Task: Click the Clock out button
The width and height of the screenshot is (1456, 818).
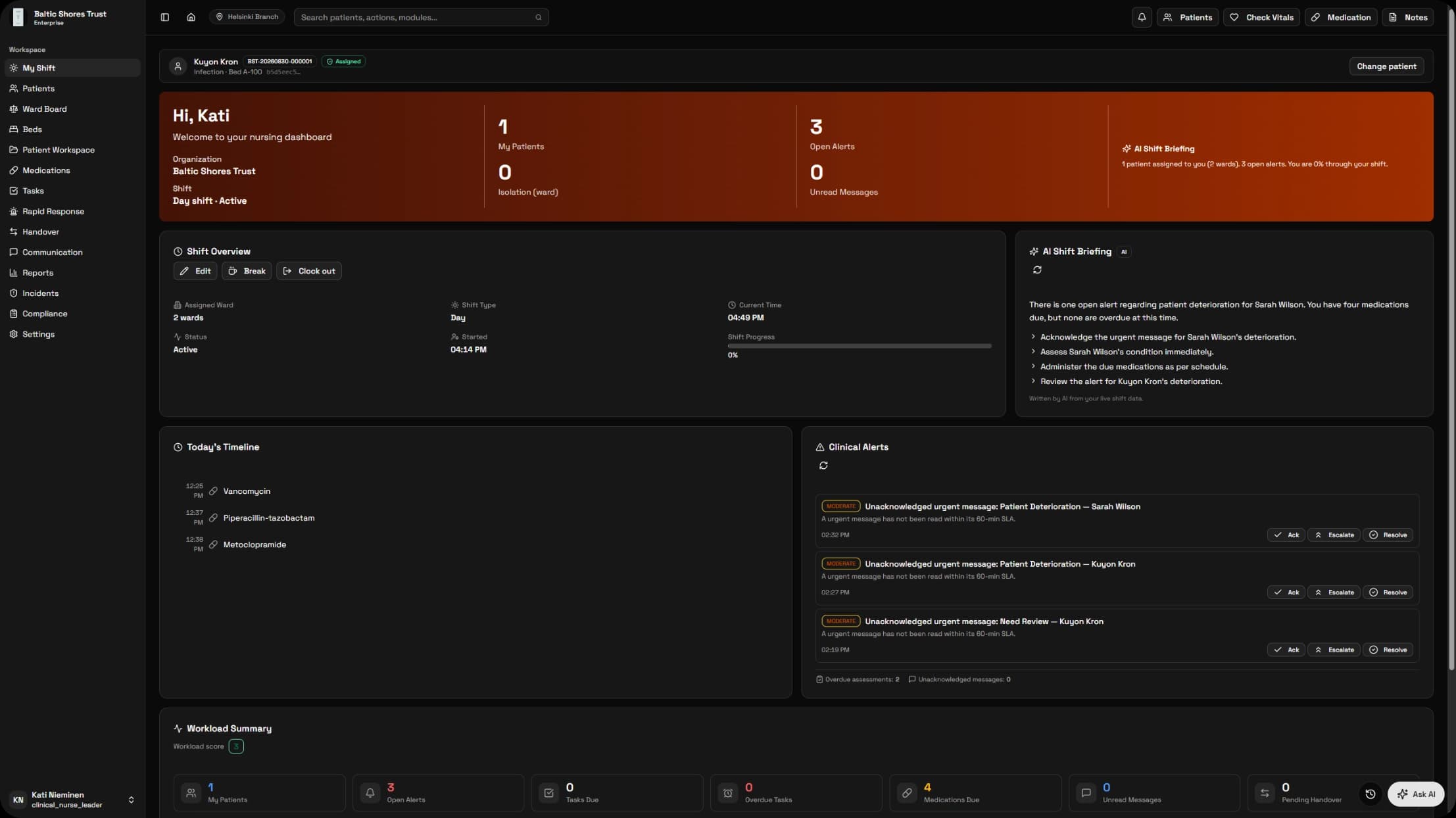Action: [309, 271]
